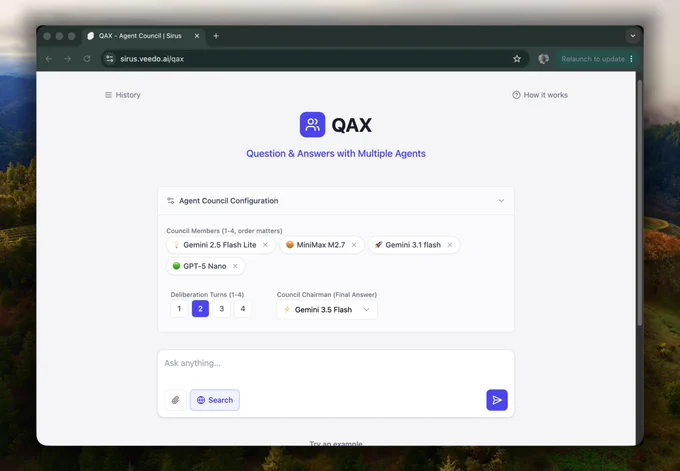Remove Gemini 2.5 Flash Lite member
This screenshot has width=680, height=471.
tap(265, 245)
